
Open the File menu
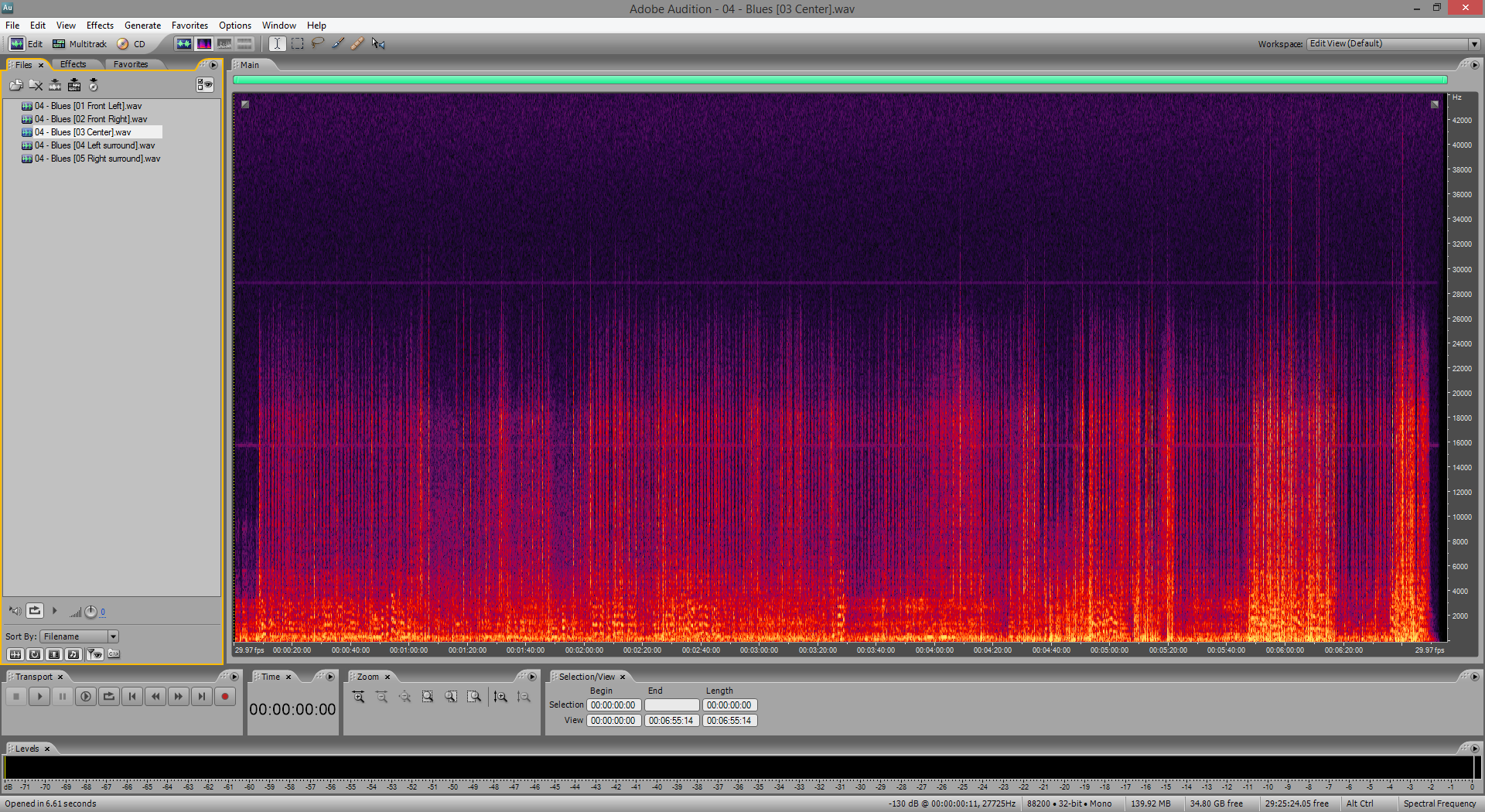[x=12, y=26]
